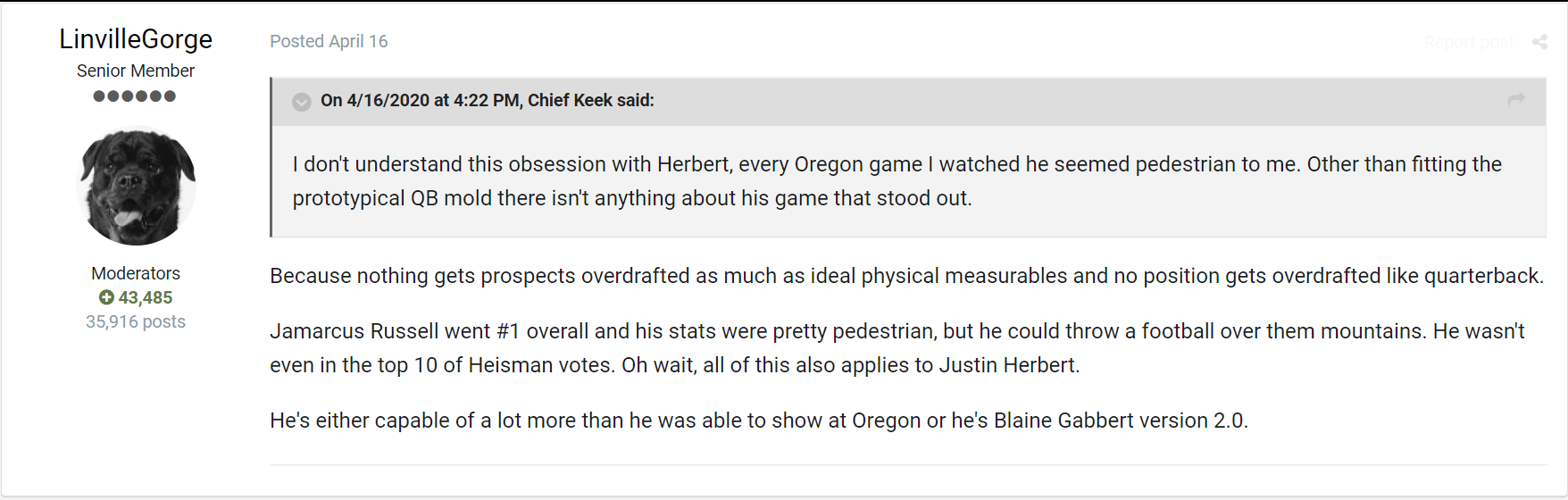
Task: View the 43,485 reputation score
Action: click(146, 297)
